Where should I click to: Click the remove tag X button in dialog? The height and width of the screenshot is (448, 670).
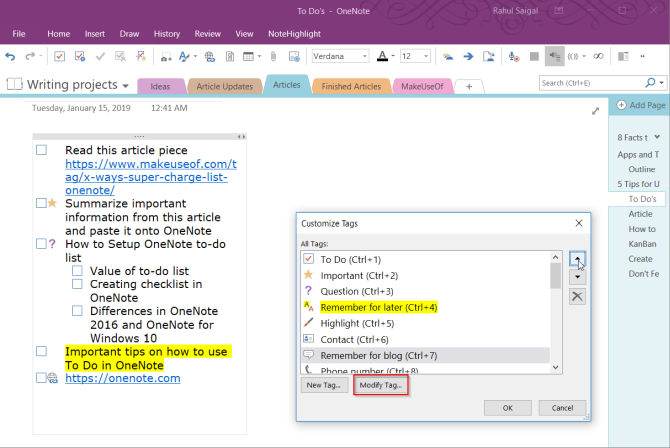click(577, 297)
